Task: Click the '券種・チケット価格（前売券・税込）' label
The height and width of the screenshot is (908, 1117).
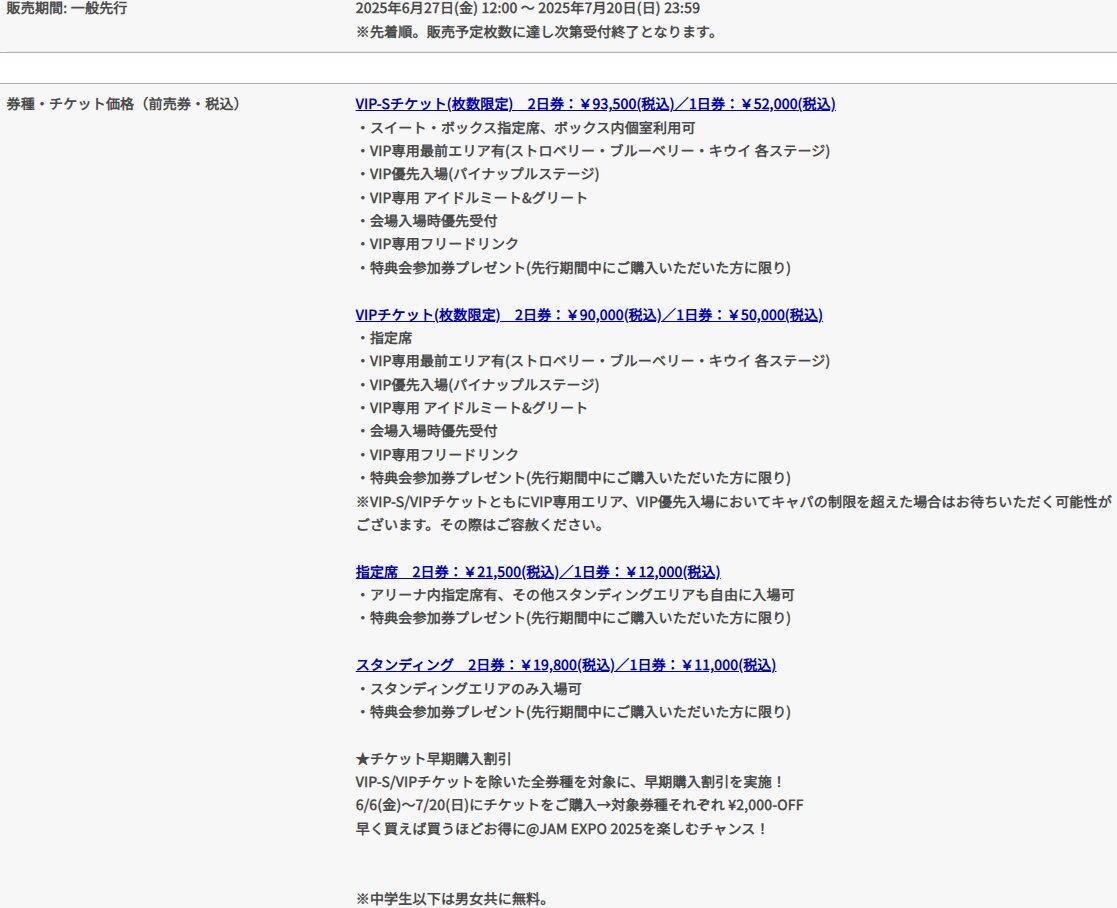Action: coord(127,104)
